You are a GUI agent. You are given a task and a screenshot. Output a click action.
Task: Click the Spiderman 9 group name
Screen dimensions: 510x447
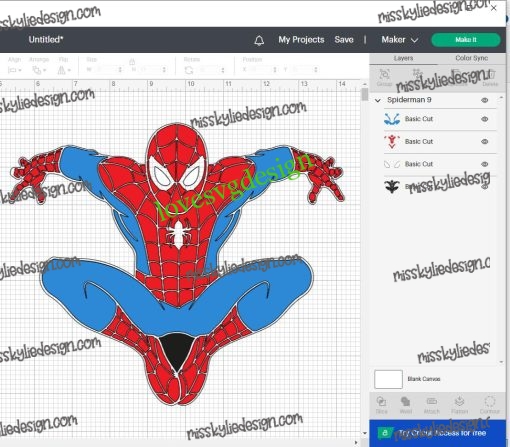(409, 100)
